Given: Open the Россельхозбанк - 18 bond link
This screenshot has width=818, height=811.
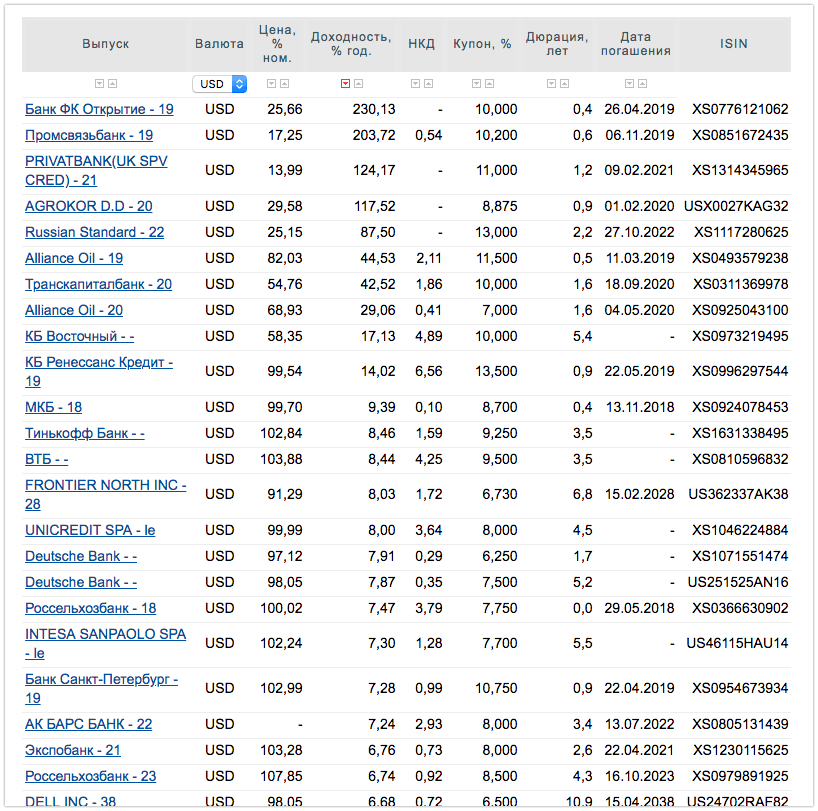Looking at the screenshot, I should 91,609.
